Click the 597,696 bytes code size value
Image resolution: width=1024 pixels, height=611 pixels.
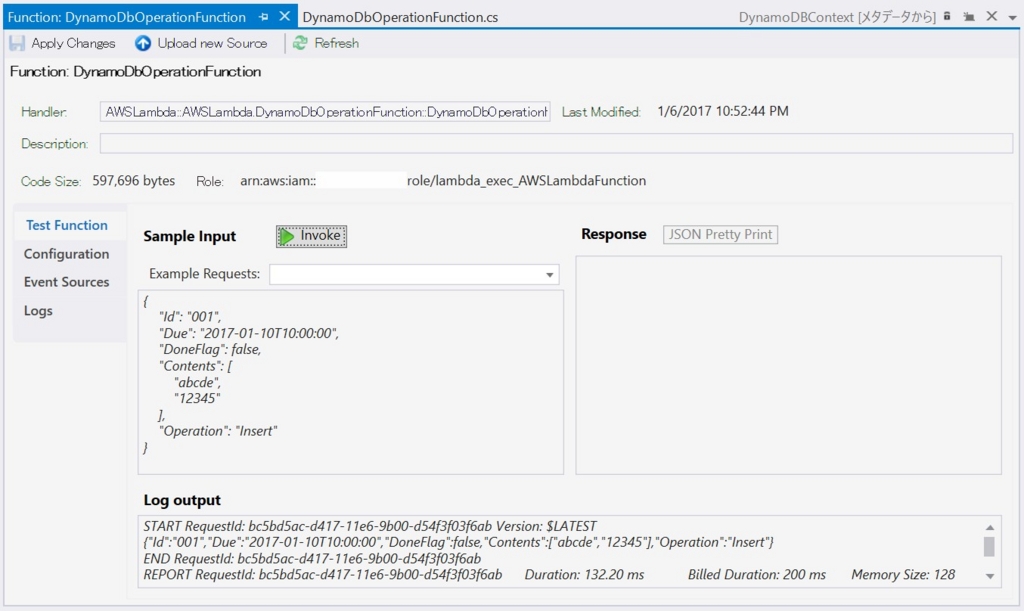(x=133, y=181)
